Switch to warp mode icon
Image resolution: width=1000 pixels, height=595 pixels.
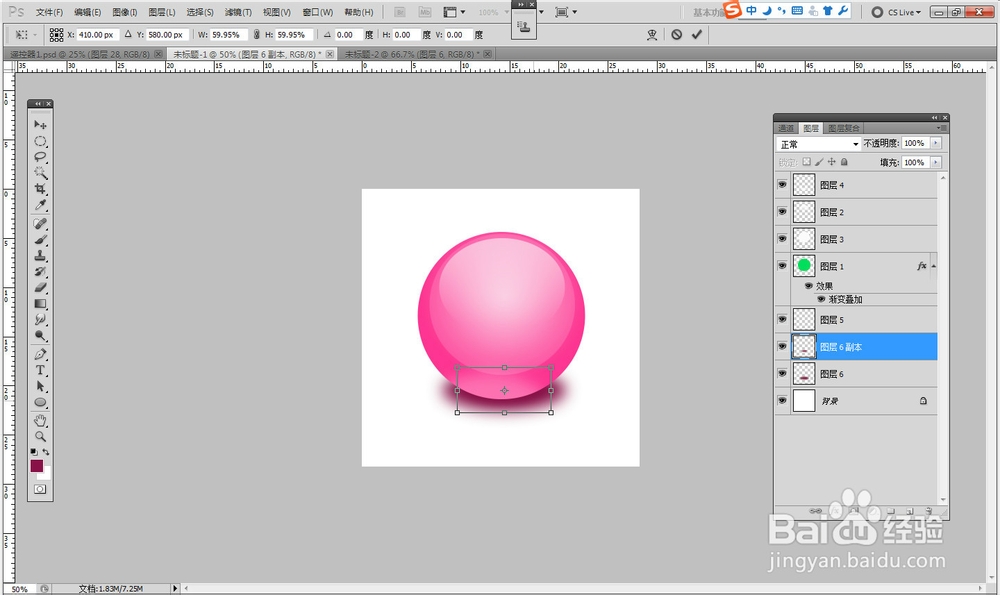tap(652, 34)
